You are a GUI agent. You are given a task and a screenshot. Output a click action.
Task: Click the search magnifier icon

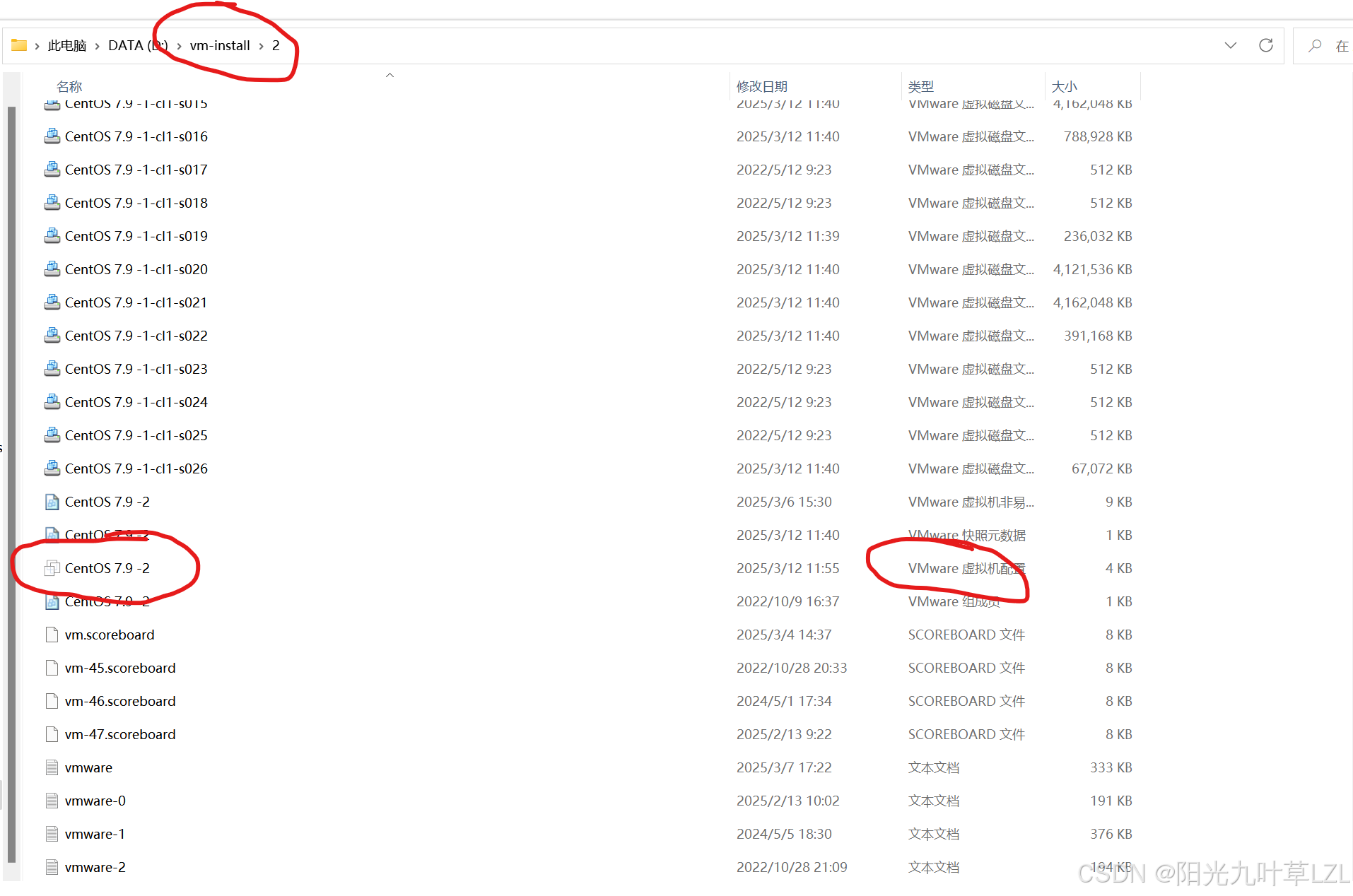tap(1315, 45)
